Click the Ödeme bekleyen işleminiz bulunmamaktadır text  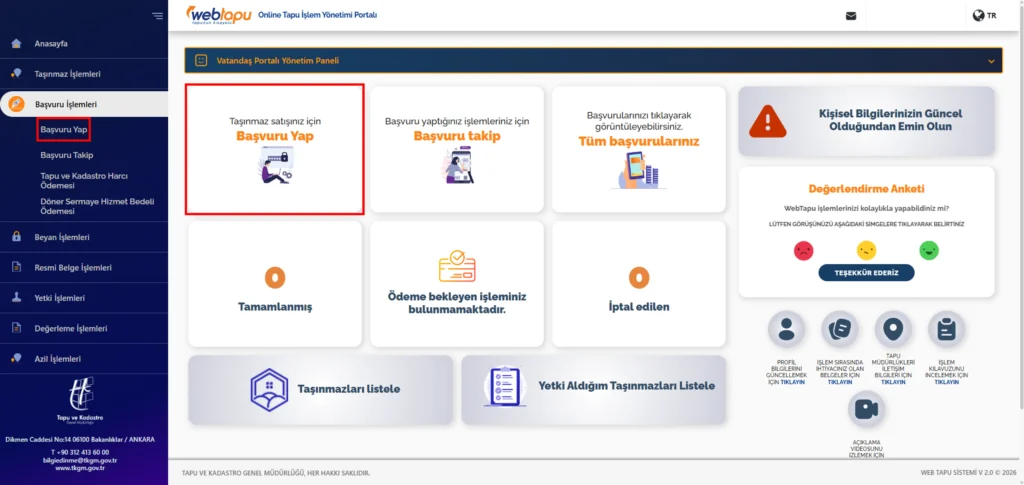click(456, 302)
